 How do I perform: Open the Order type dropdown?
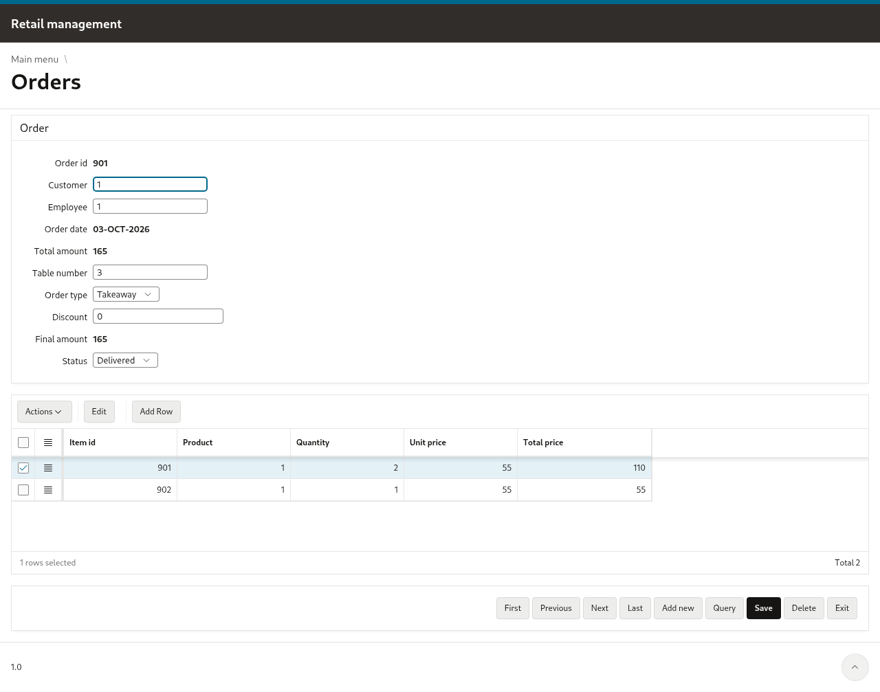tap(126, 295)
